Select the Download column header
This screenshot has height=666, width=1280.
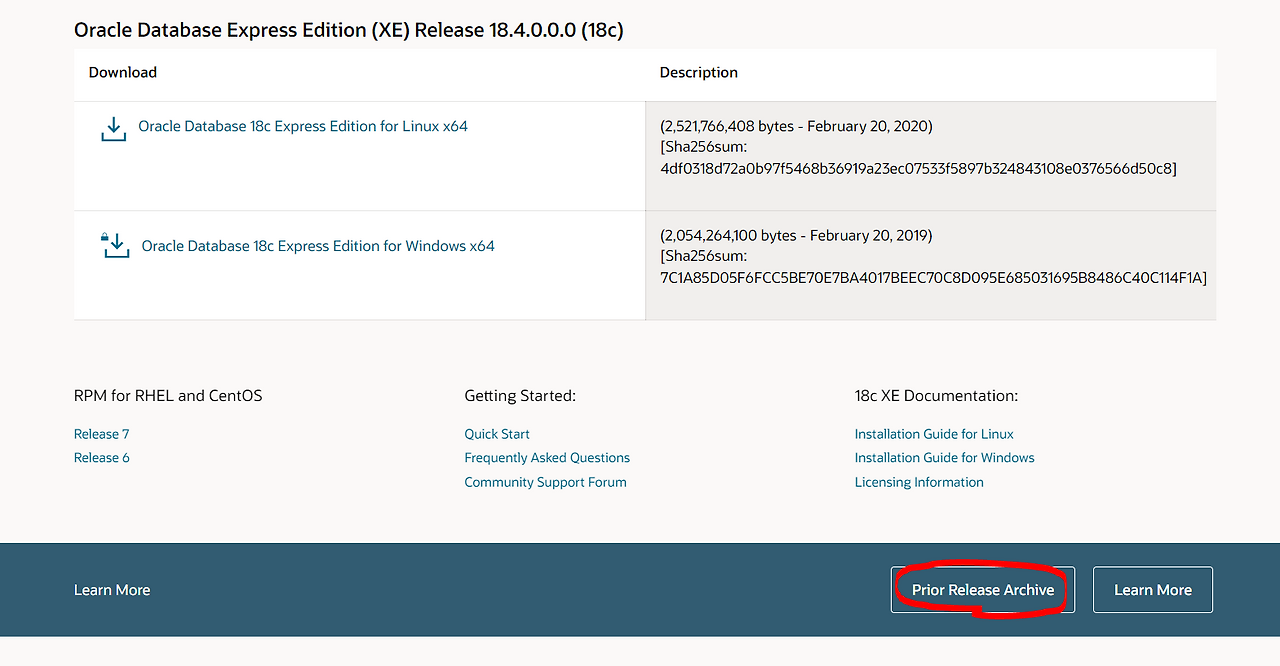point(123,72)
